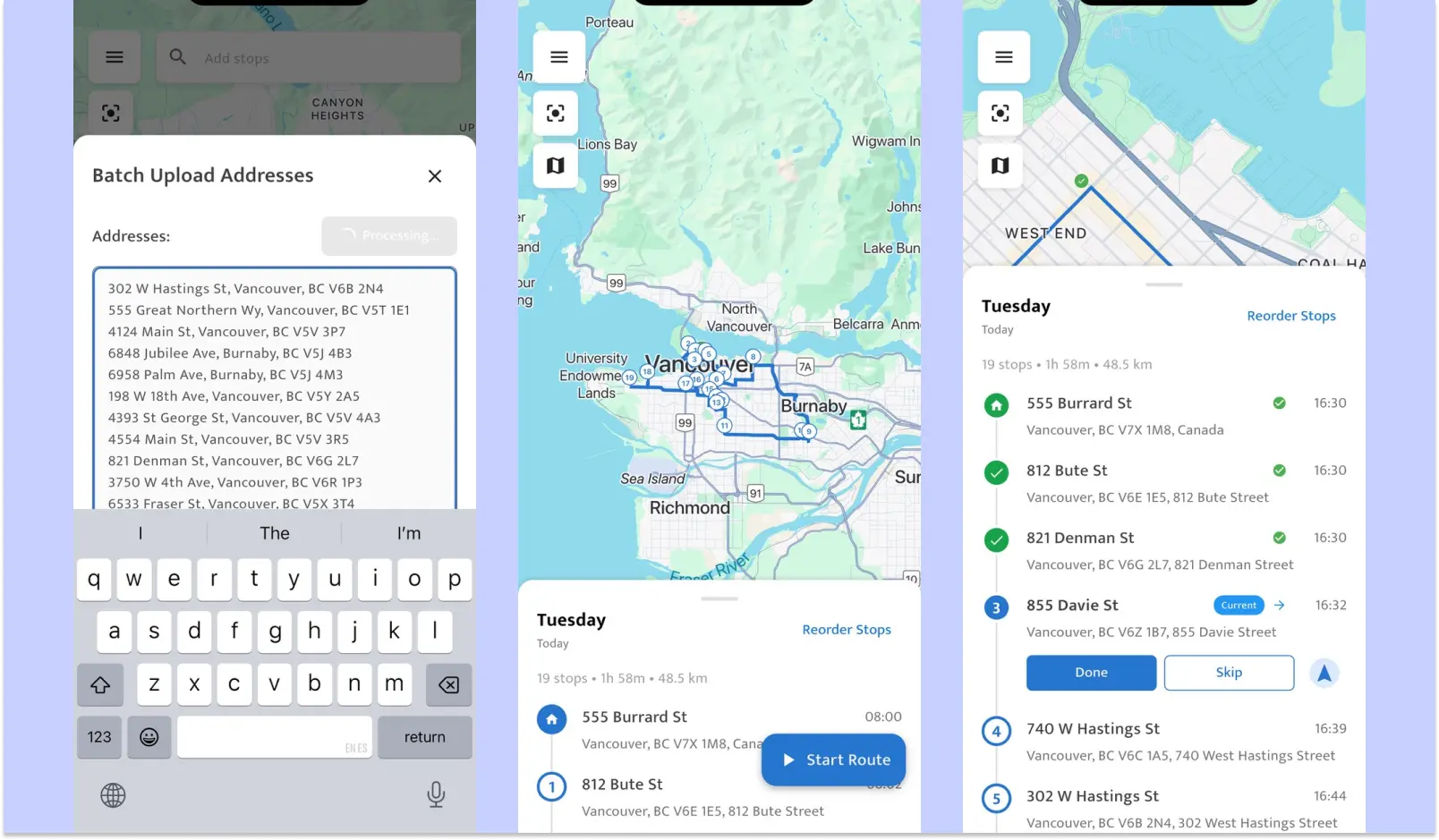Open the emoji picker on the keyboard
Viewport: 1439px width, 840px height.
point(149,737)
